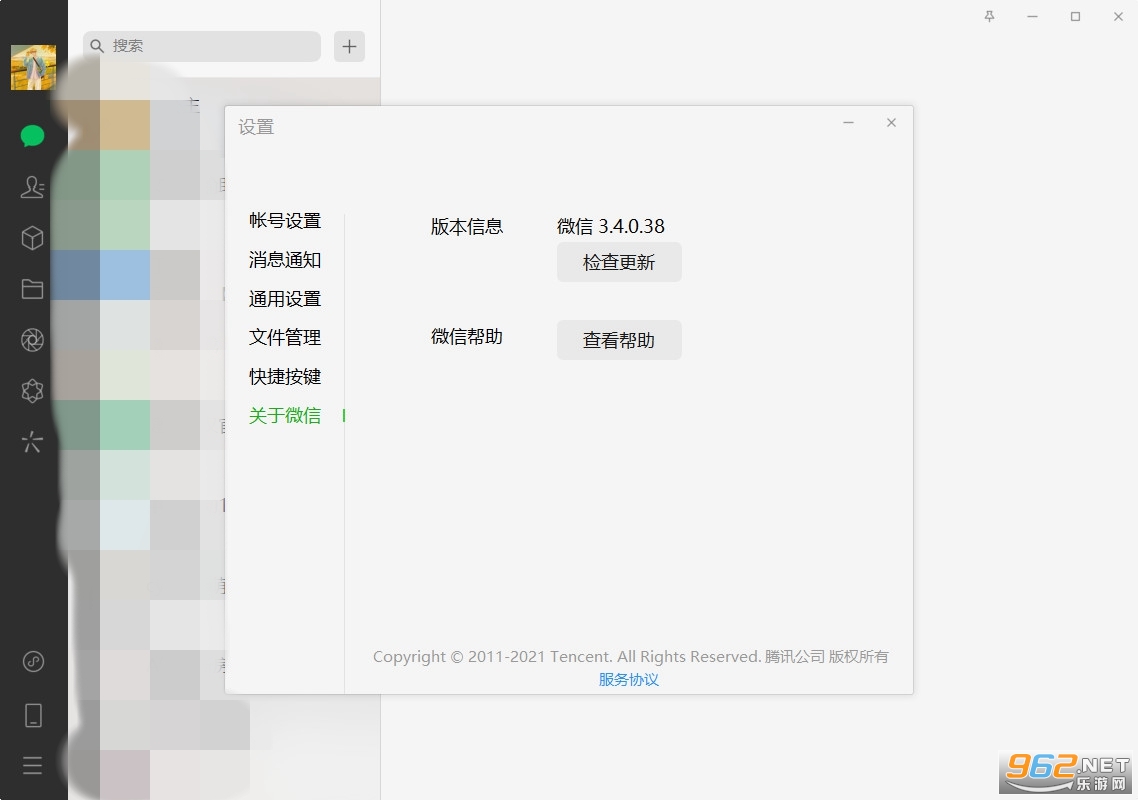Focus the 搜索 search field
The height and width of the screenshot is (800, 1138).
(202, 46)
